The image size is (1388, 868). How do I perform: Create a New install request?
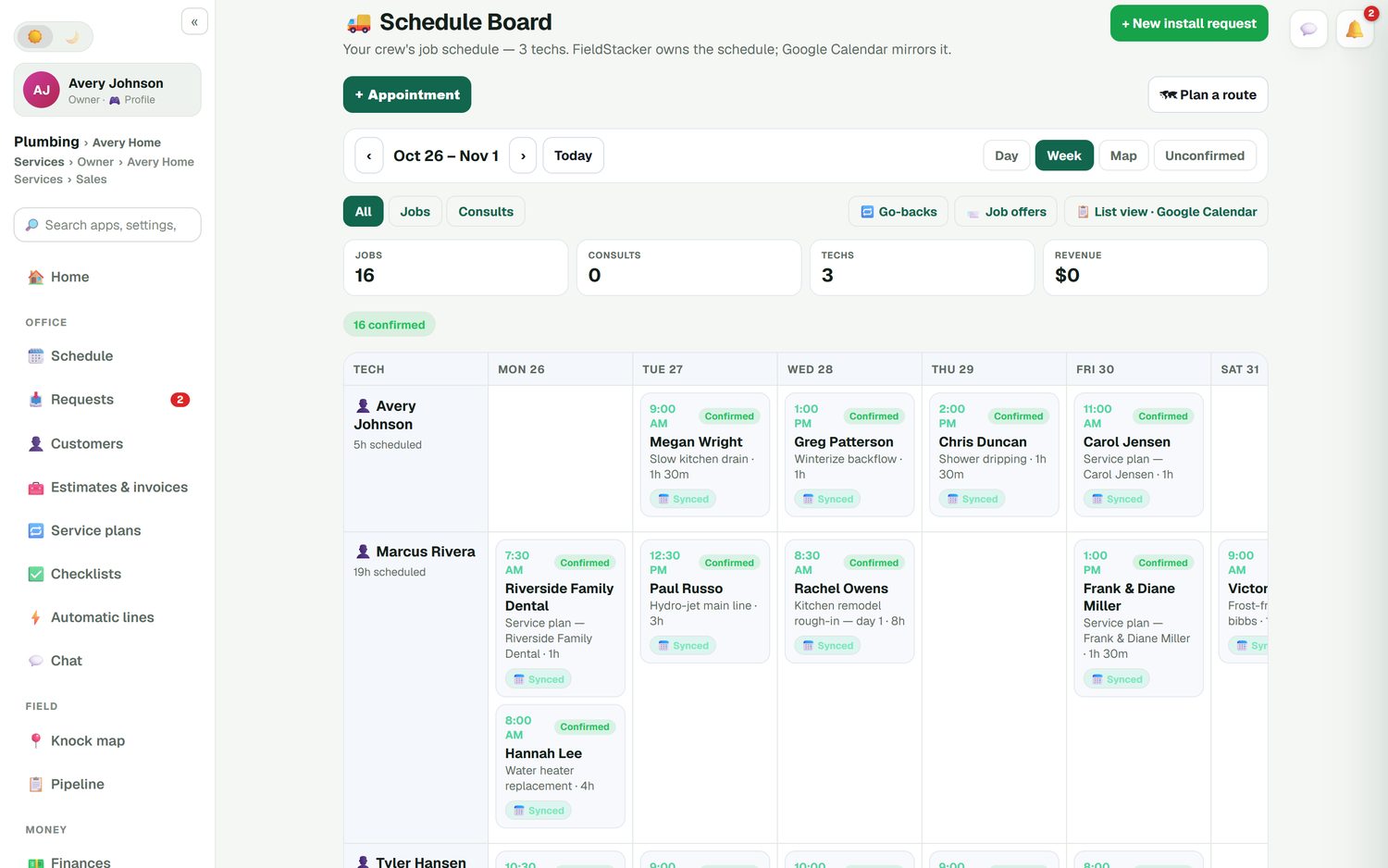(x=1189, y=23)
